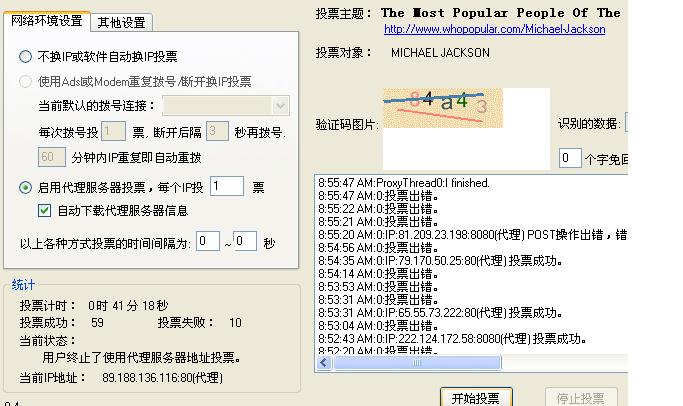This screenshot has width=683, height=406.
Task: Open the 其他设置 tab
Action: point(120,22)
